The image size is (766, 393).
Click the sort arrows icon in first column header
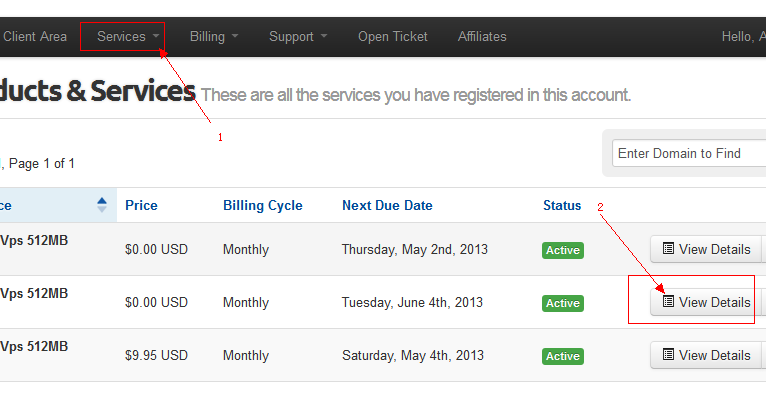pos(102,205)
